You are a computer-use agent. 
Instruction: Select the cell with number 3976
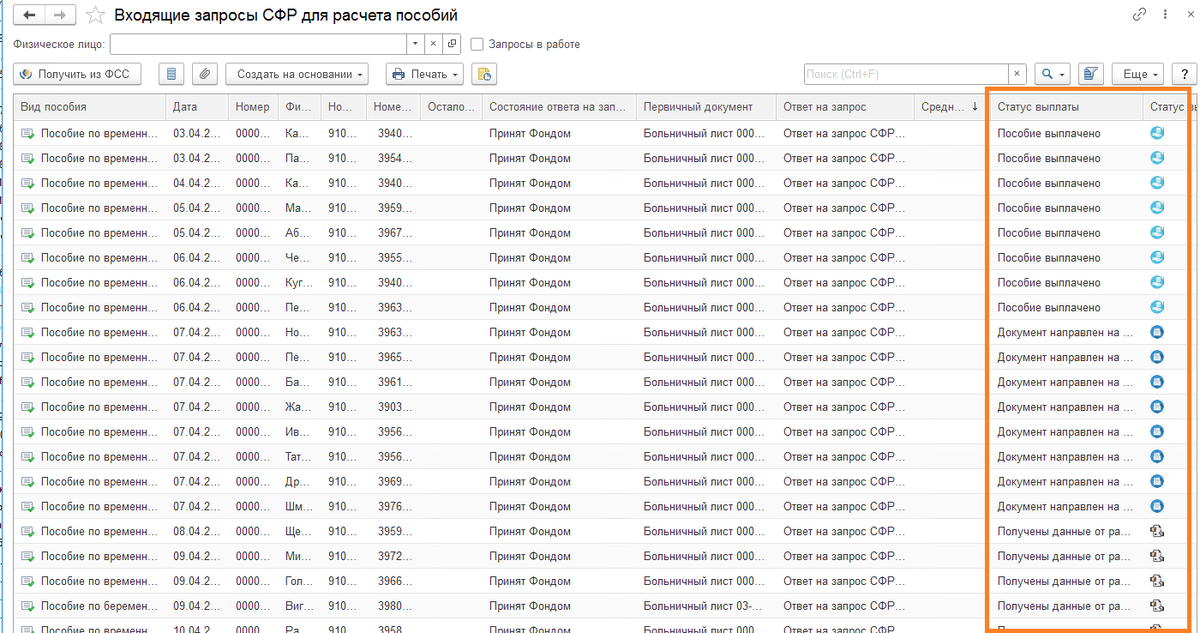click(x=392, y=507)
